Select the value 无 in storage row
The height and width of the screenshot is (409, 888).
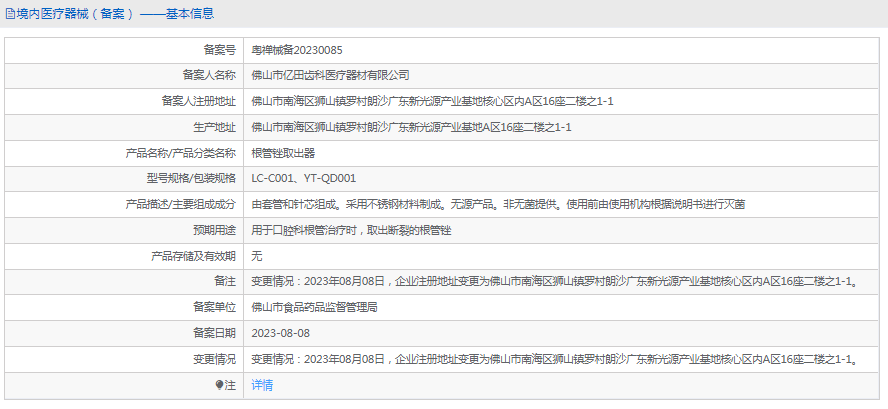point(257,256)
